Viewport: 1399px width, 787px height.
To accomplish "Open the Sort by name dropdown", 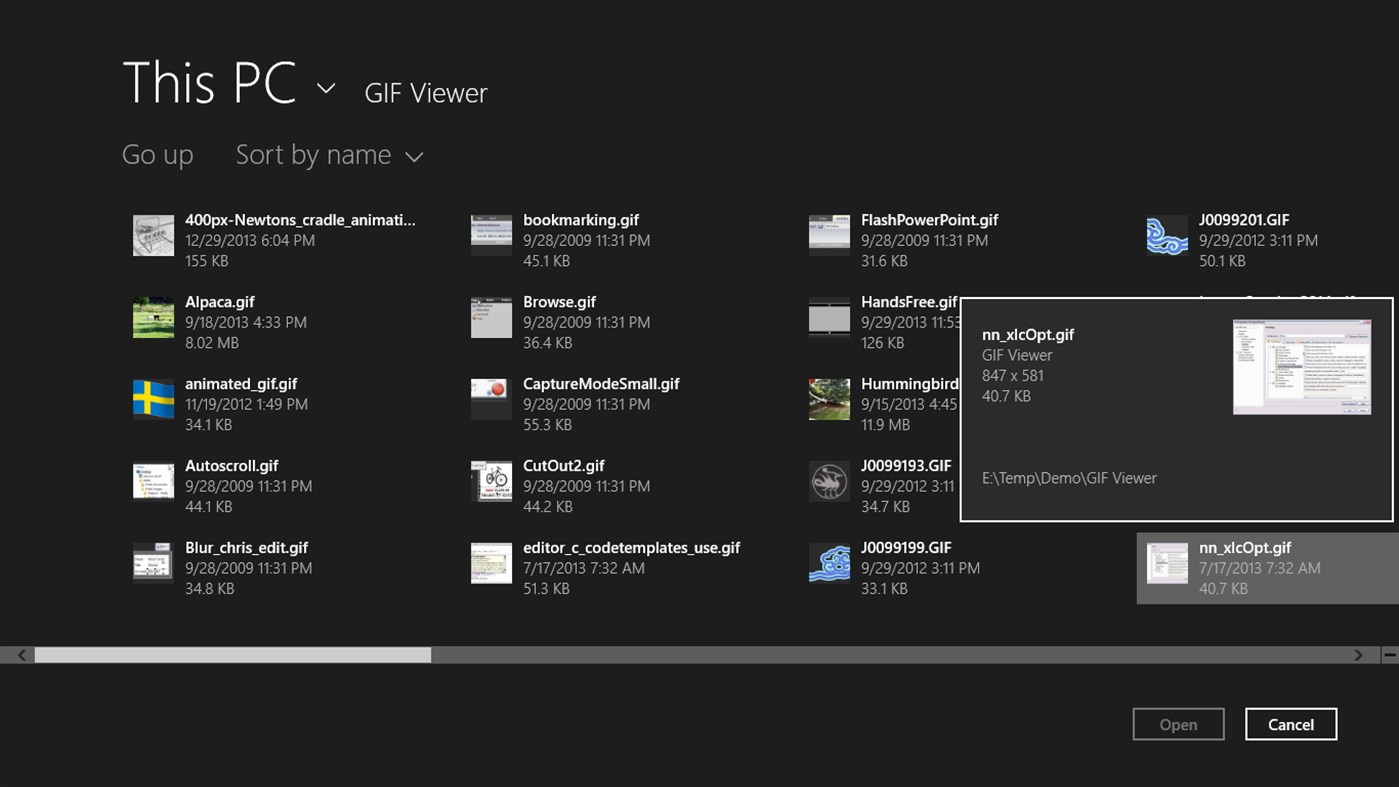I will click(330, 155).
